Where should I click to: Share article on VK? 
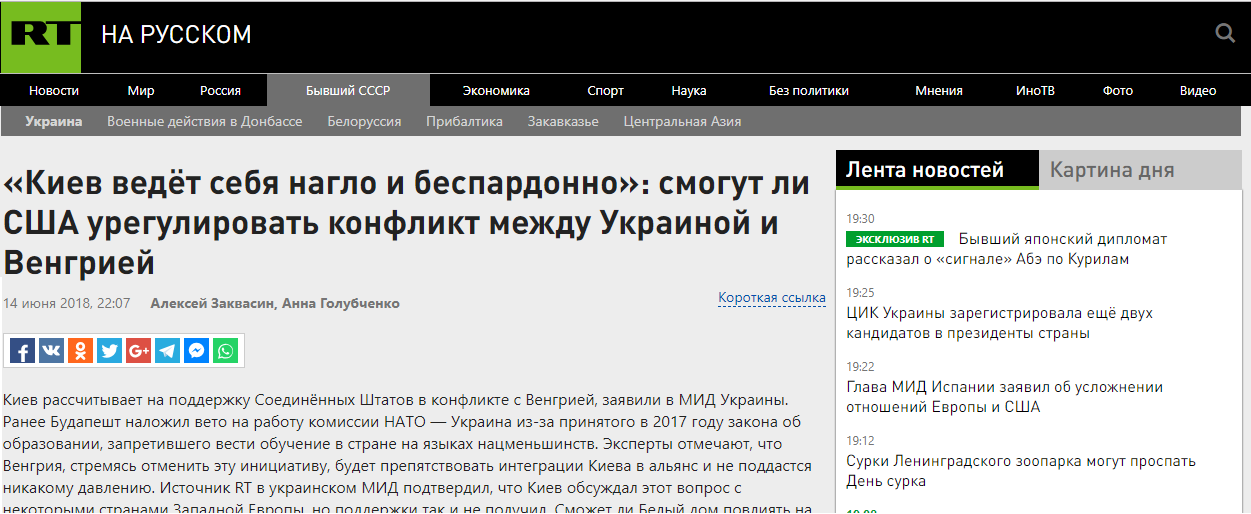click(51, 350)
